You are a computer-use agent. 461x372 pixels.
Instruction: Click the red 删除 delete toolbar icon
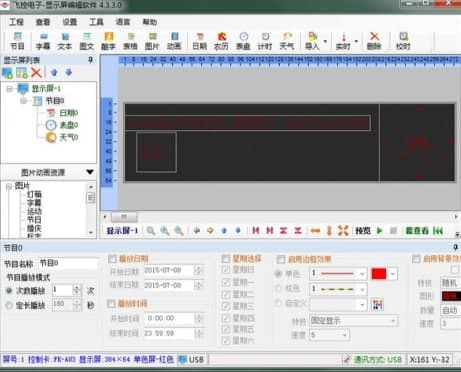pyautogui.click(x=374, y=41)
